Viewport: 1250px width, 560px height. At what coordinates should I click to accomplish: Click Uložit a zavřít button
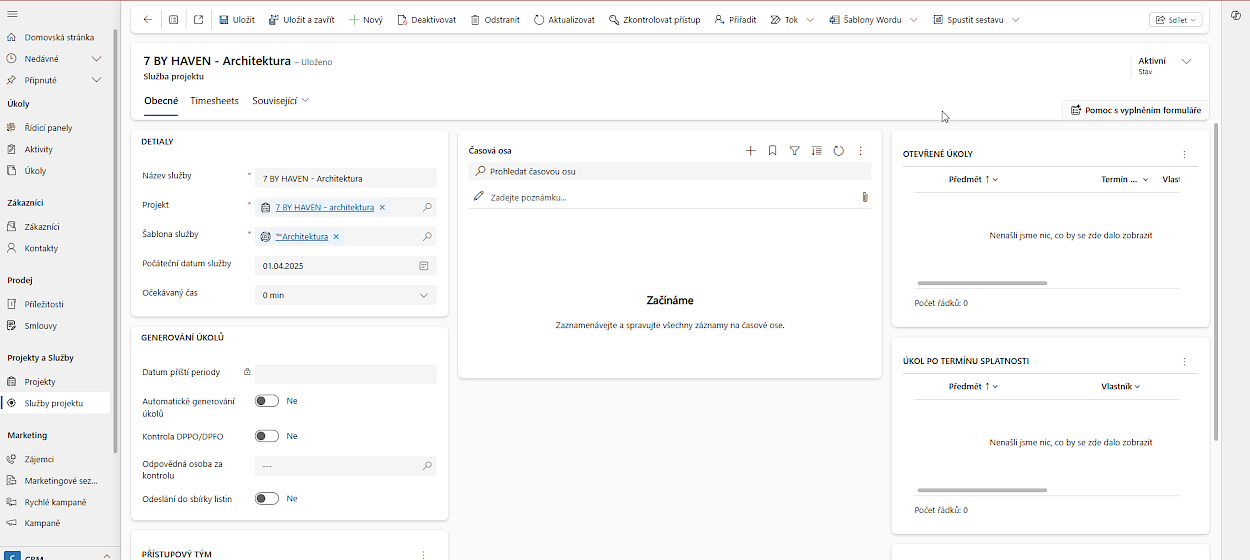coord(301,20)
